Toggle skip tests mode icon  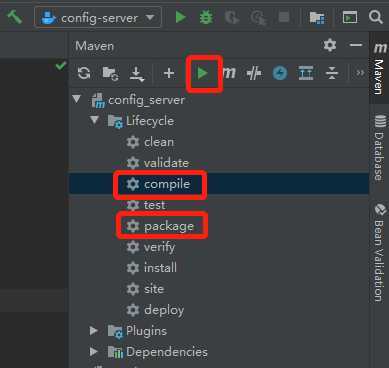280,73
